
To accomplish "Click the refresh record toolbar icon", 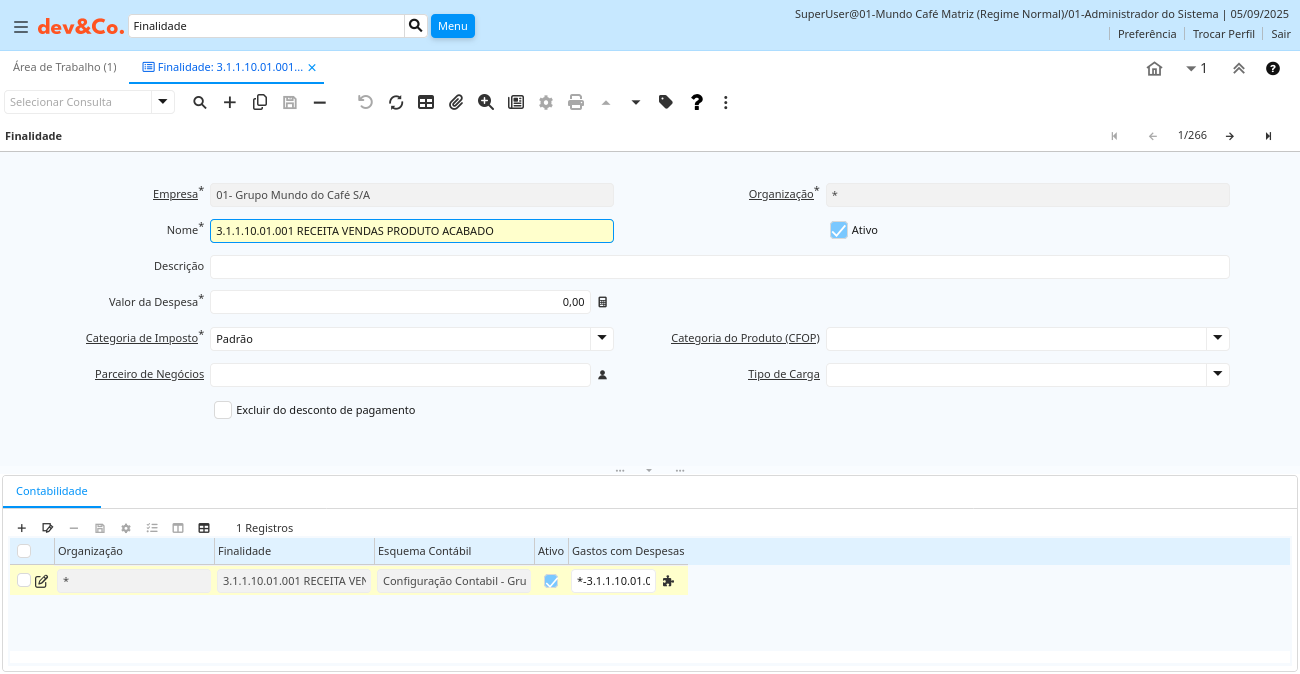I will pyautogui.click(x=396, y=102).
